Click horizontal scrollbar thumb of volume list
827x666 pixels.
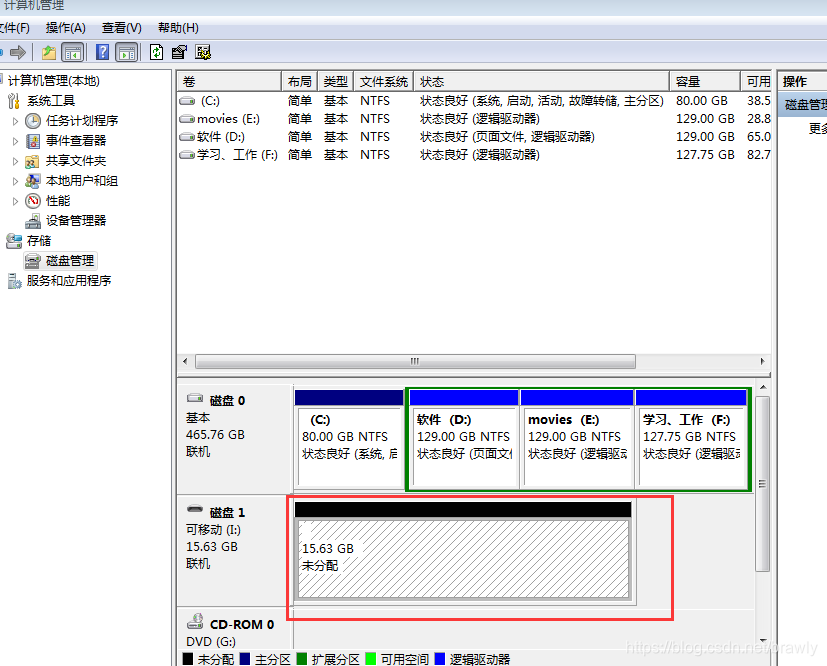coord(415,362)
